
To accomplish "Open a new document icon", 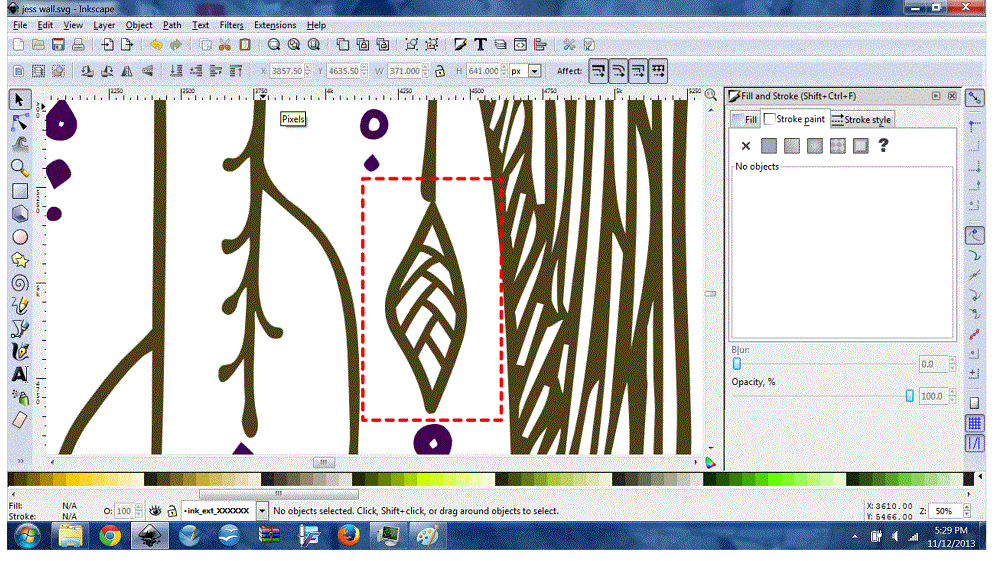I will [18, 45].
